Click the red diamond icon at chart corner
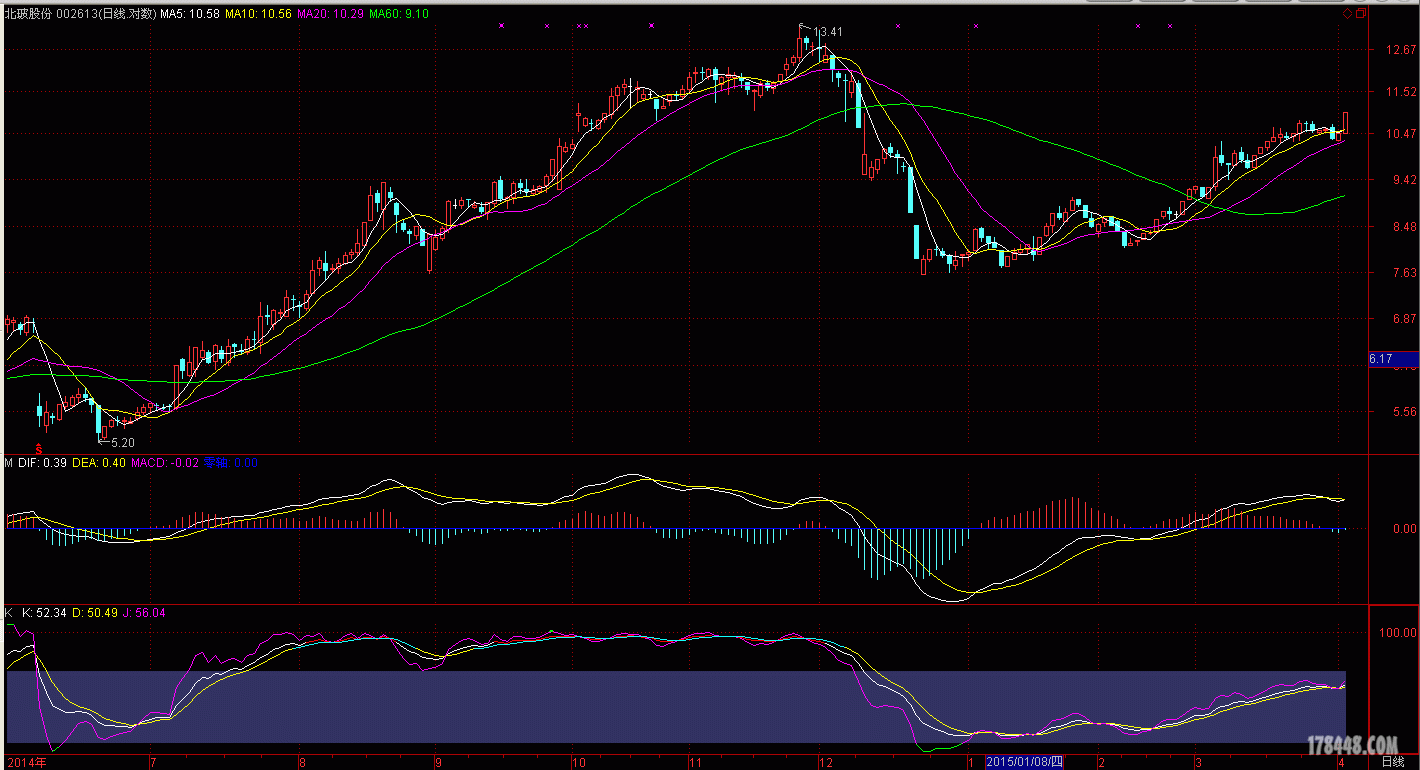 pyautogui.click(x=1348, y=14)
